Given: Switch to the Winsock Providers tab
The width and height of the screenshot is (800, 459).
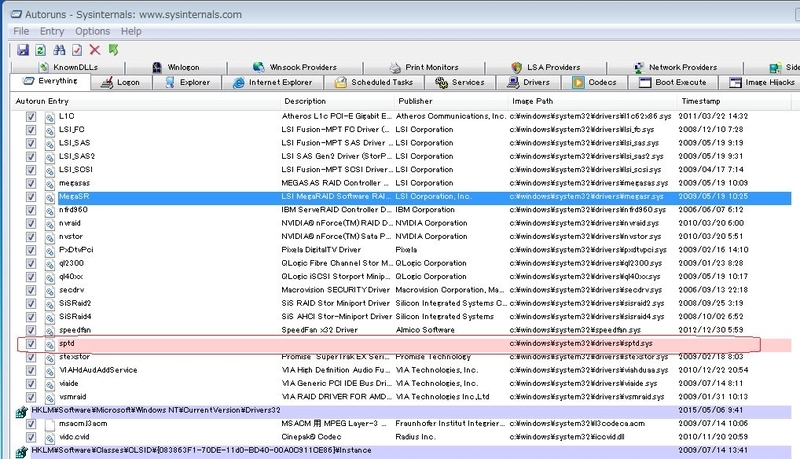Looking at the screenshot, I should 295,67.
